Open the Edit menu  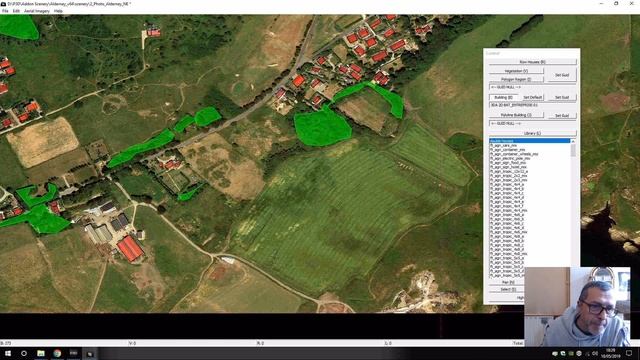(x=16, y=11)
